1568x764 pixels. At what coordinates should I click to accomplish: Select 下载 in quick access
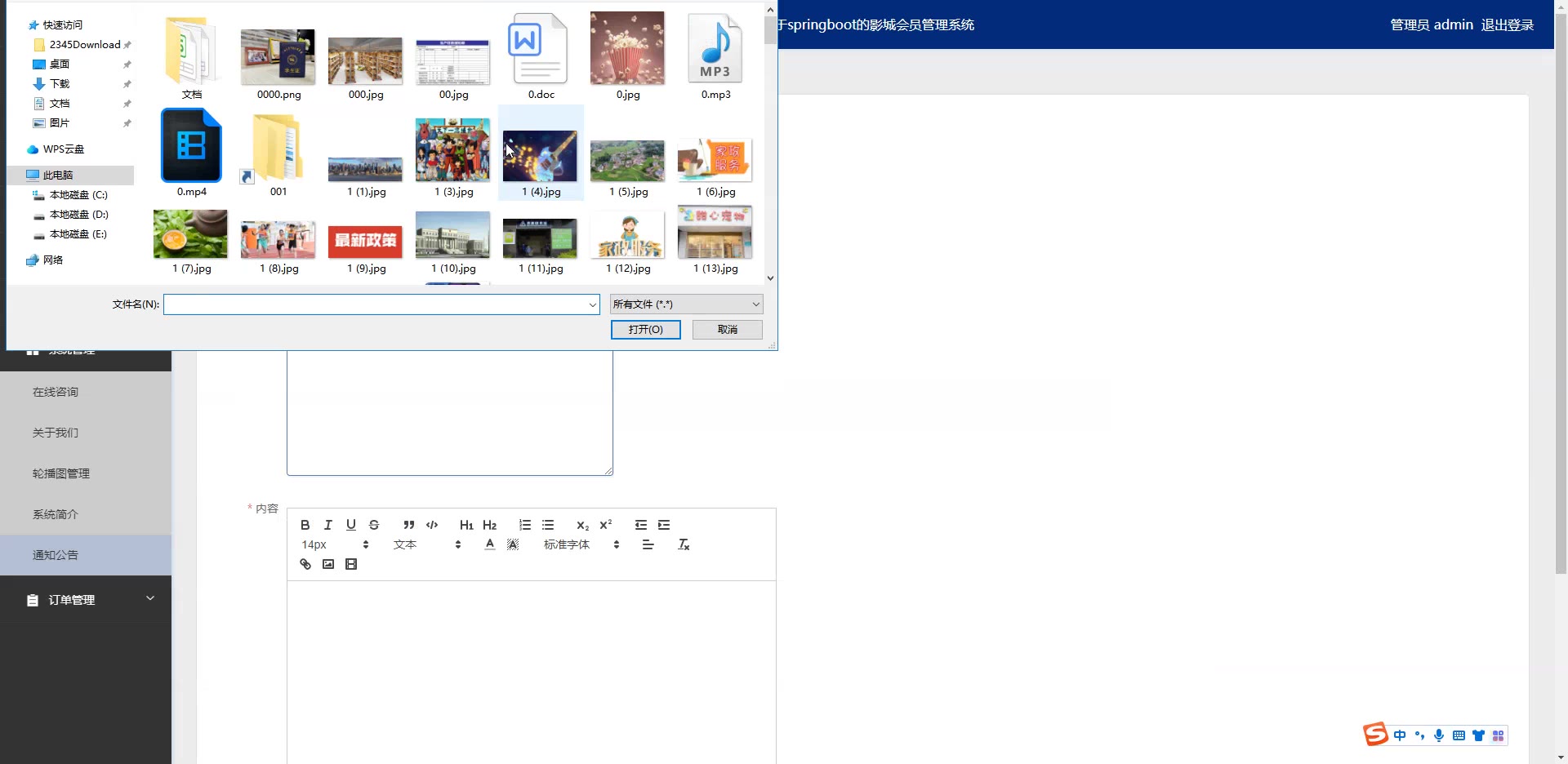(x=60, y=84)
